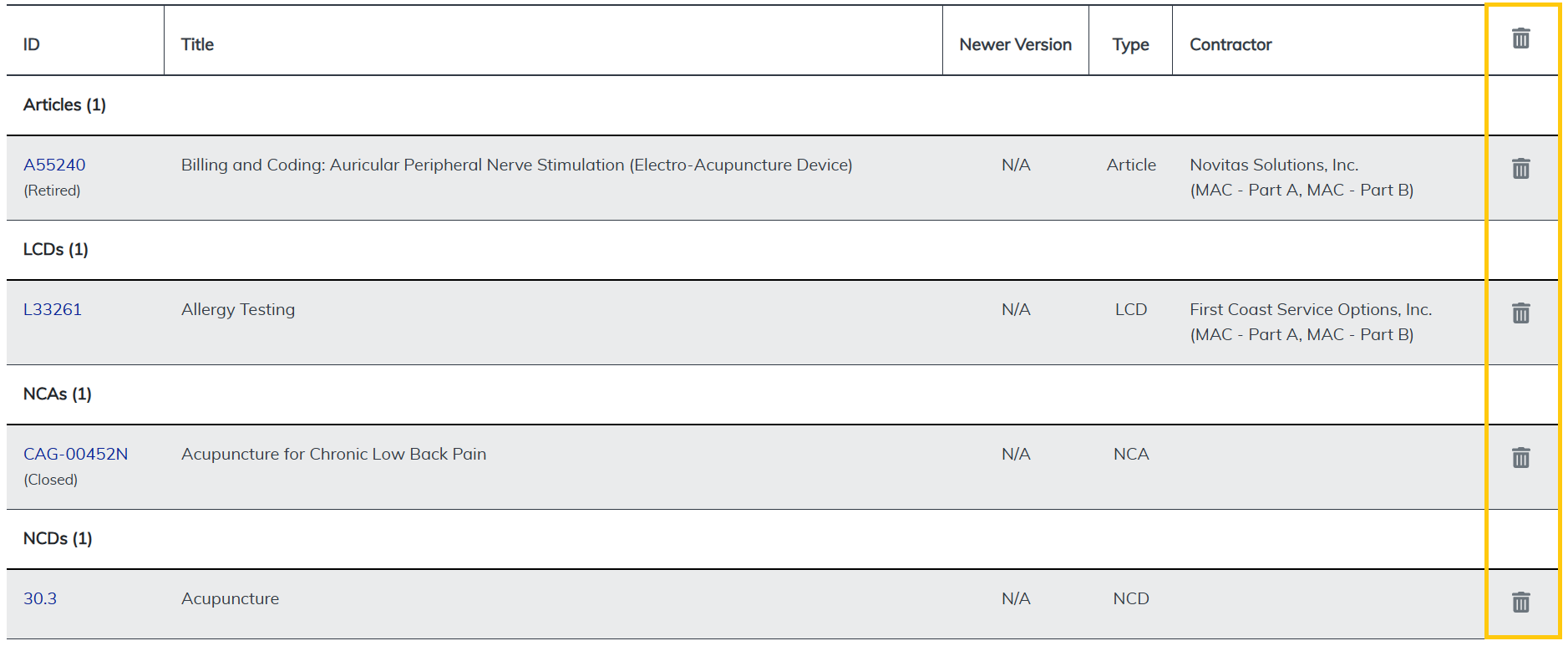1568x646 pixels.
Task: Select the Articles (1) group heading
Action: (x=64, y=104)
